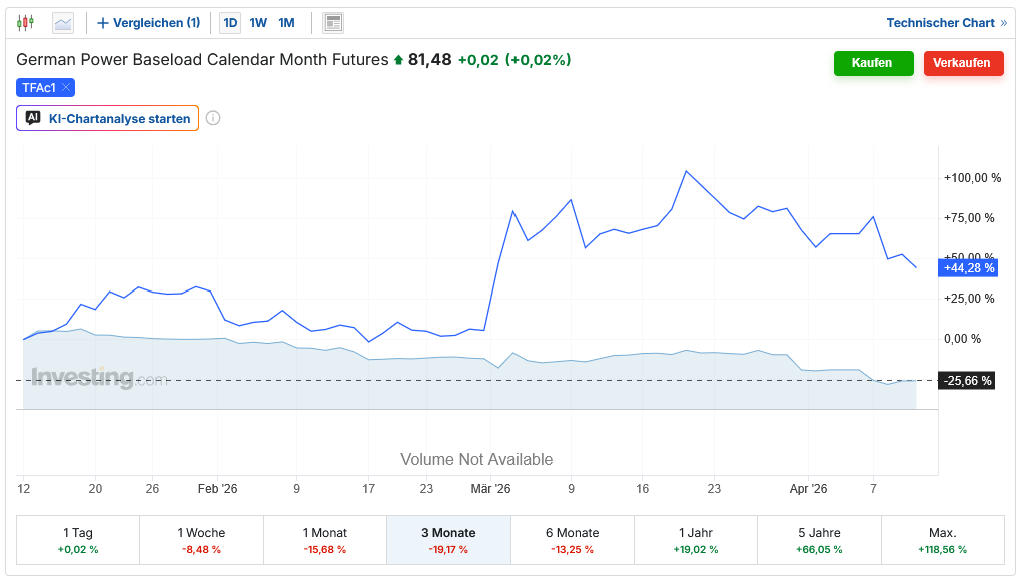The height and width of the screenshot is (580, 1026).
Task: Select the 6 Monate time range tab
Action: tap(572, 540)
